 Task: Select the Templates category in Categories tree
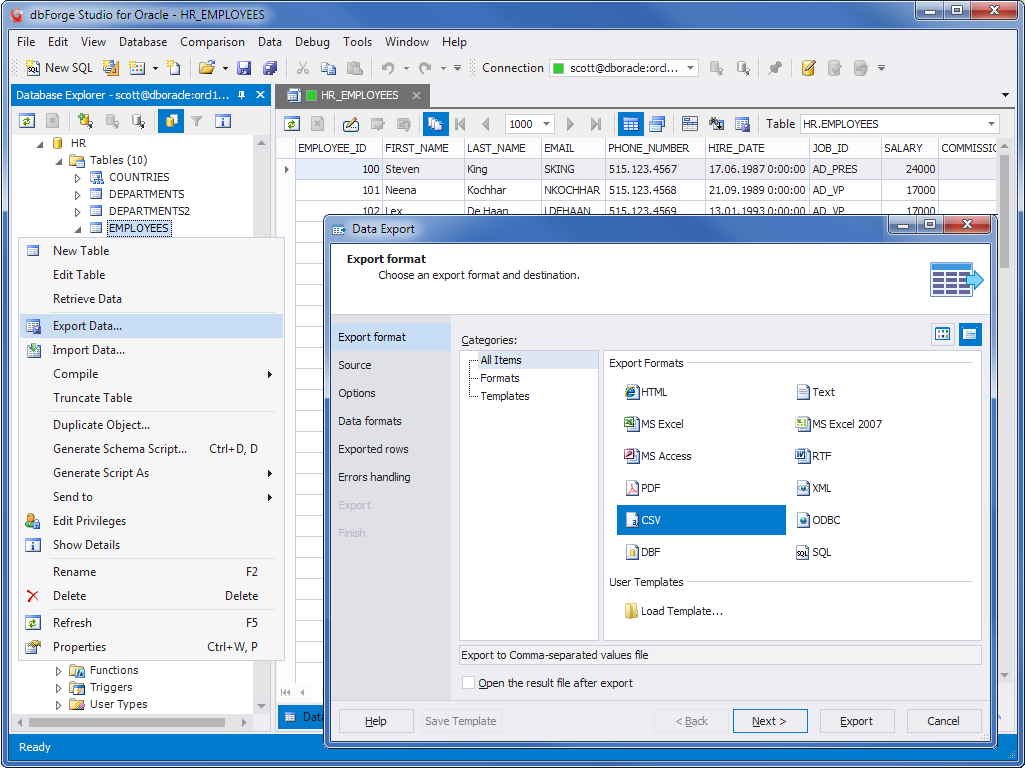(x=505, y=396)
